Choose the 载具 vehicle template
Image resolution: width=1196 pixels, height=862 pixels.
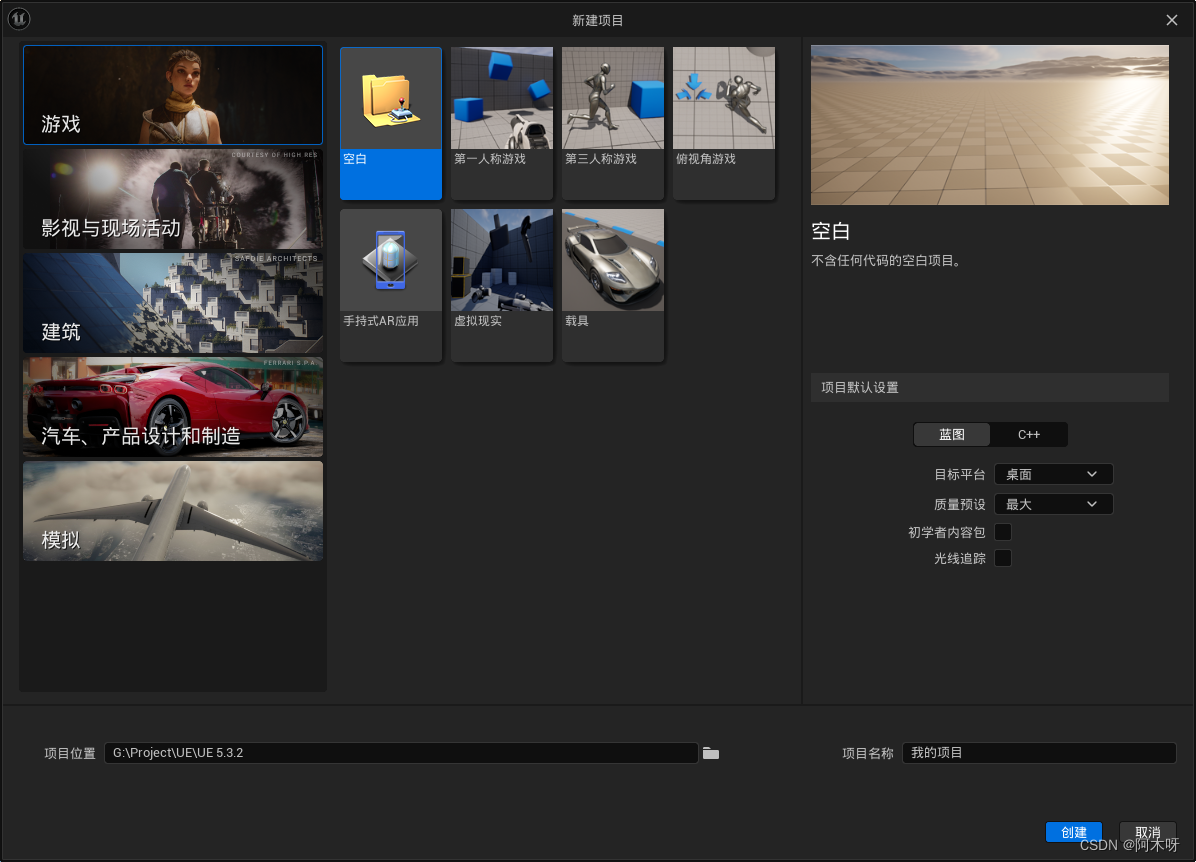point(612,285)
